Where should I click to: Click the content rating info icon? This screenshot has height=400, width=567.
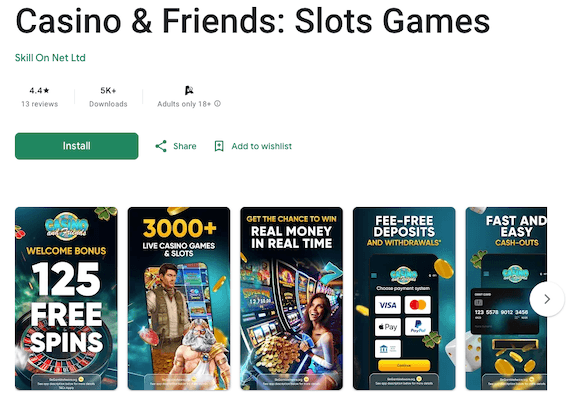click(x=217, y=104)
